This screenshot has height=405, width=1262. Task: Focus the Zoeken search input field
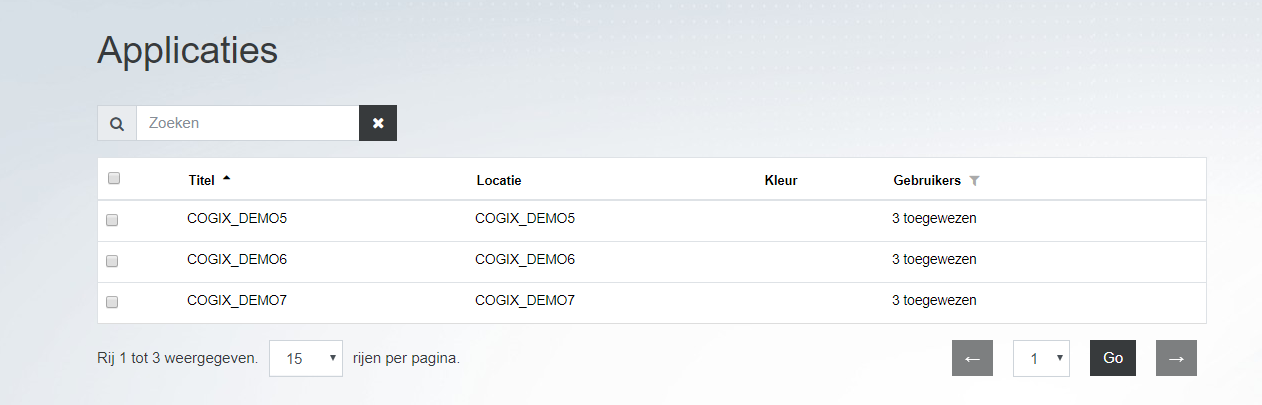click(247, 123)
